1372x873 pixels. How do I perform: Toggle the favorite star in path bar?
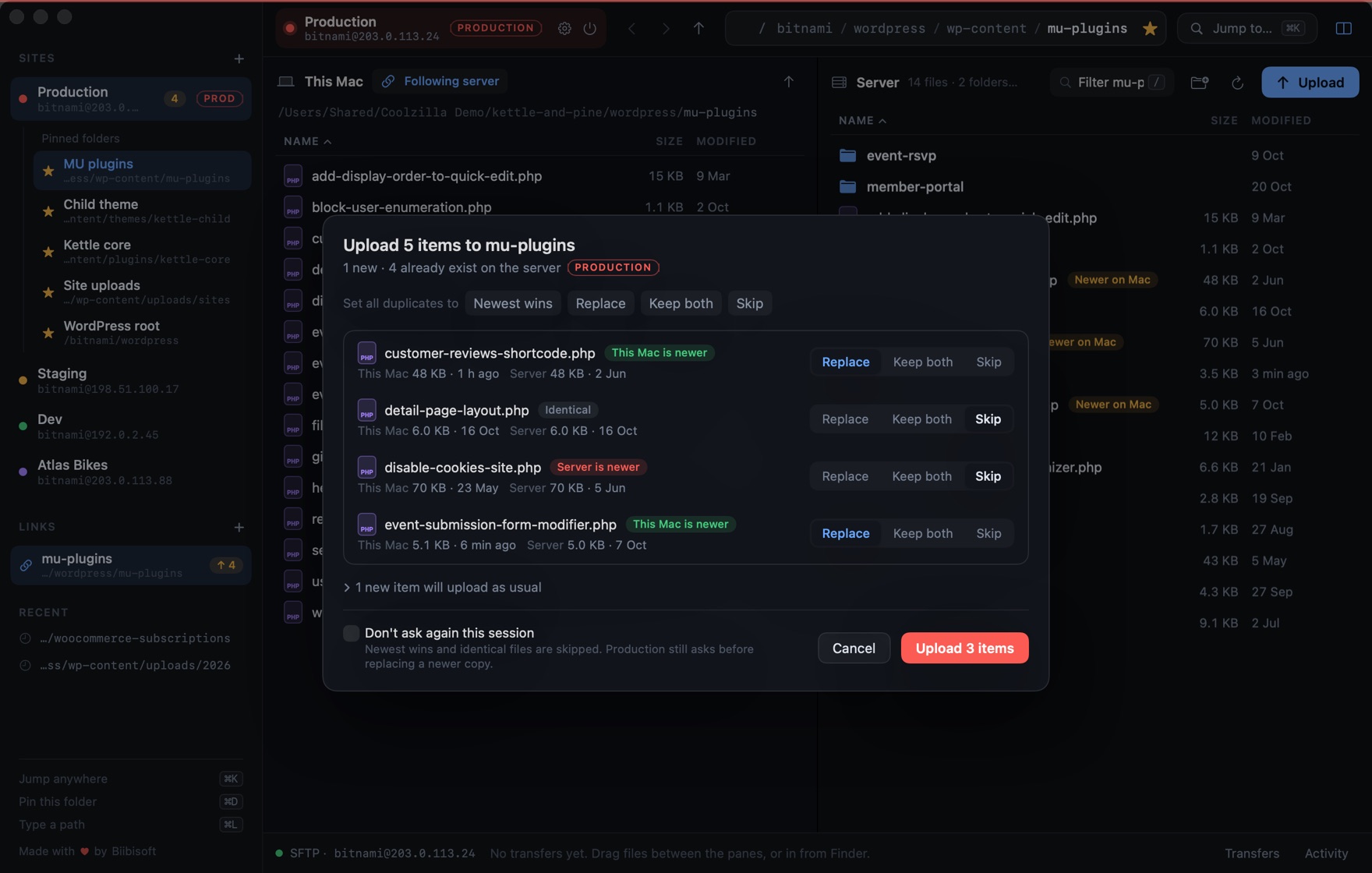pyautogui.click(x=1150, y=28)
